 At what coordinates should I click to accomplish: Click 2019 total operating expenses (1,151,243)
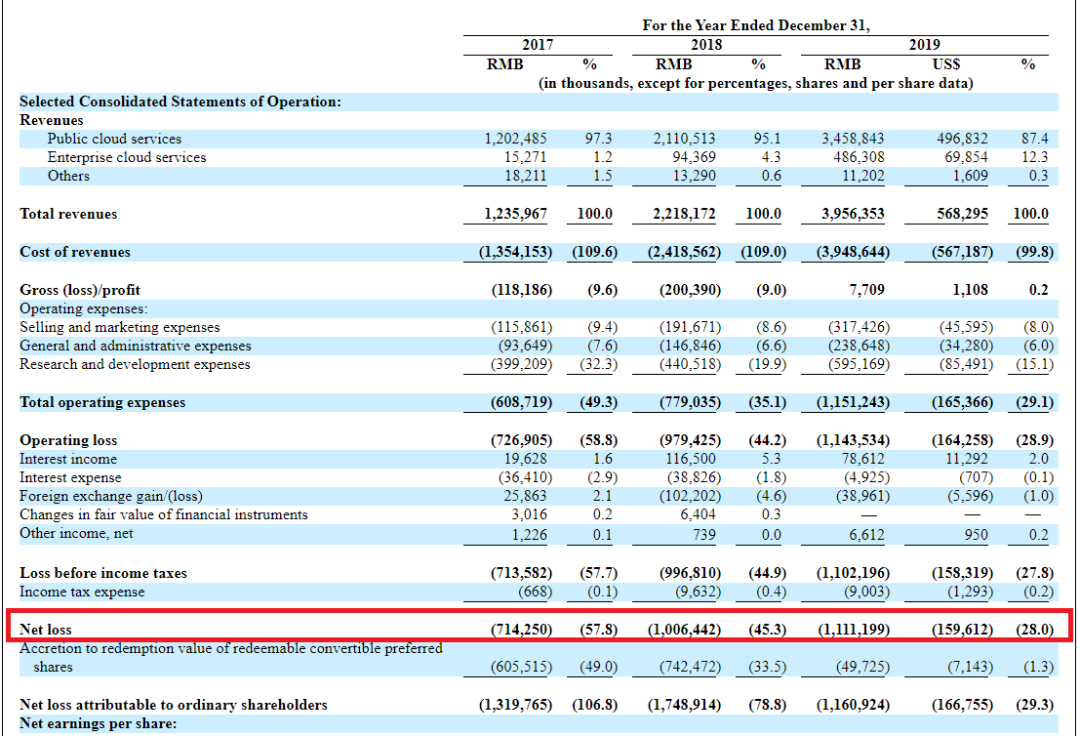[853, 402]
